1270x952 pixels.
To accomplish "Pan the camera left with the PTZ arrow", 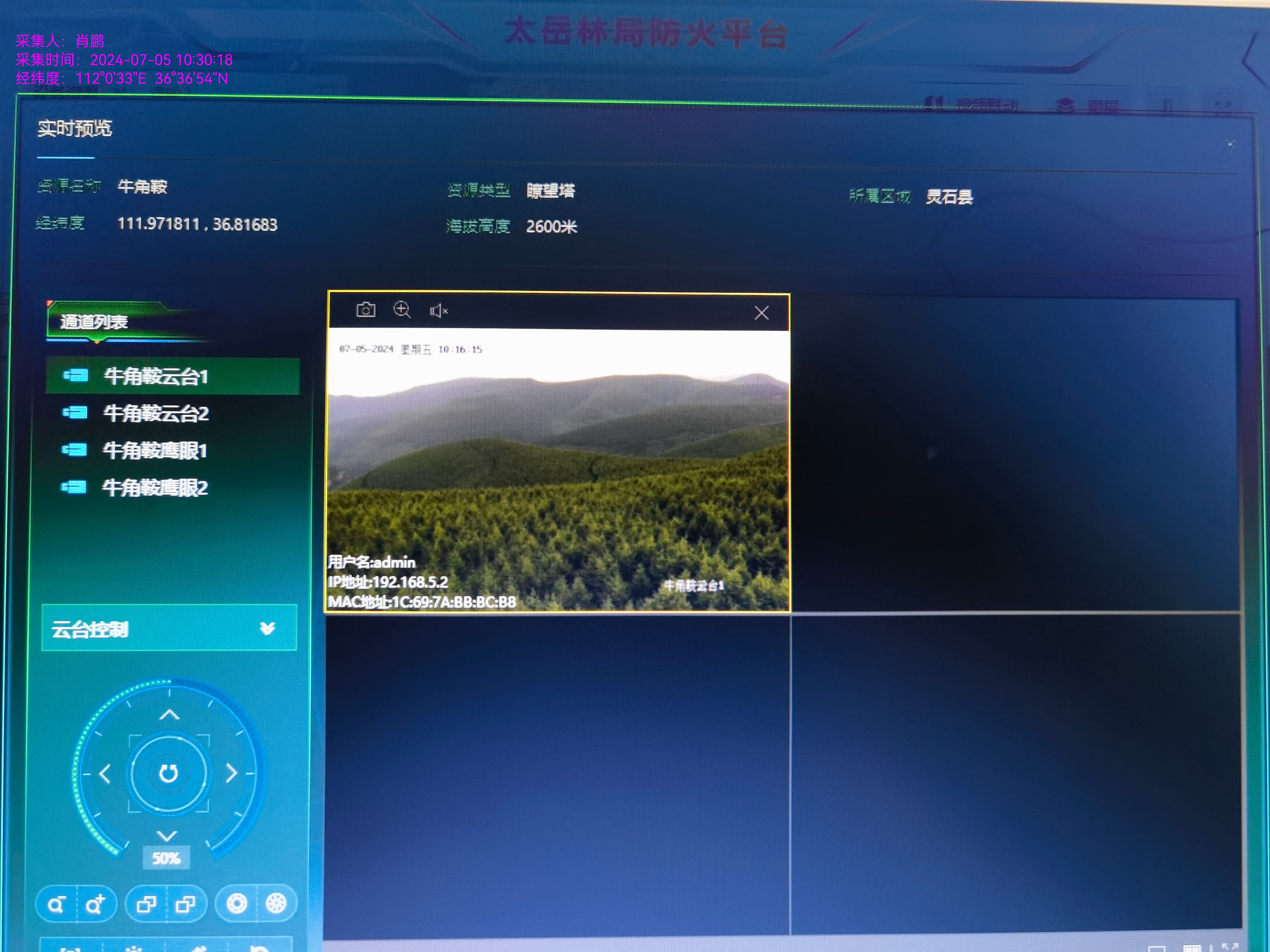I will tap(104, 774).
